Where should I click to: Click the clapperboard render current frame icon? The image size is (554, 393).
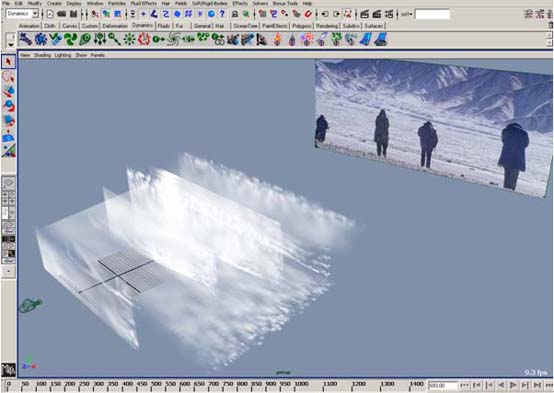click(365, 14)
